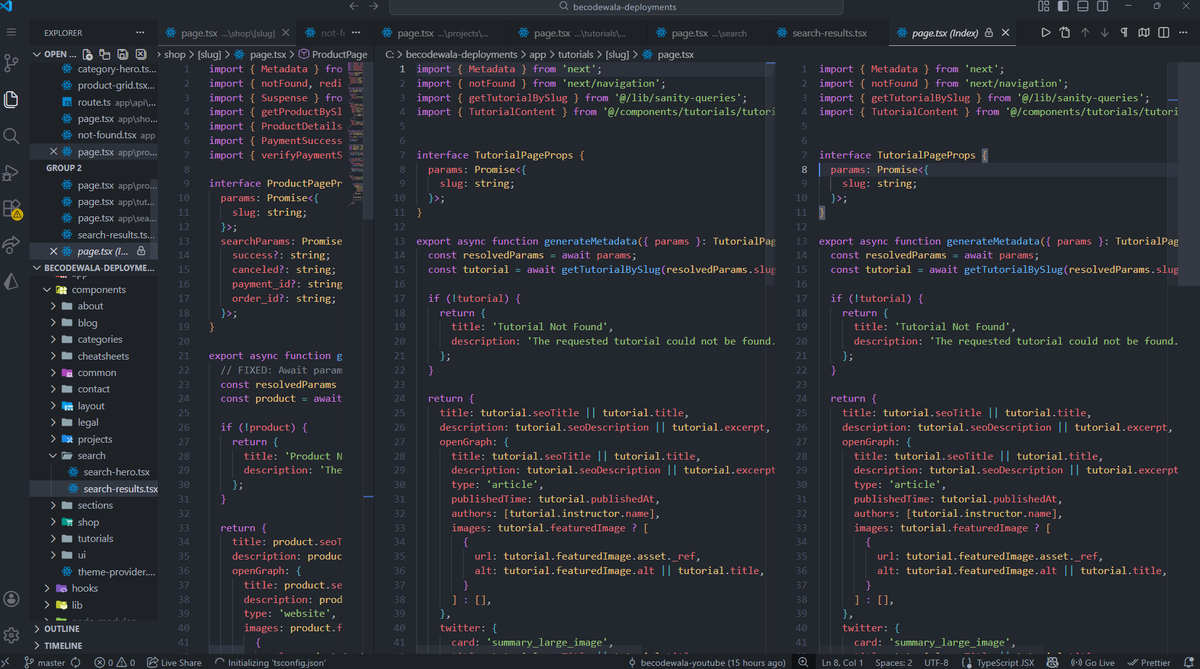The width and height of the screenshot is (1200, 669).
Task: Go to next change arrow
Action: point(1104,33)
